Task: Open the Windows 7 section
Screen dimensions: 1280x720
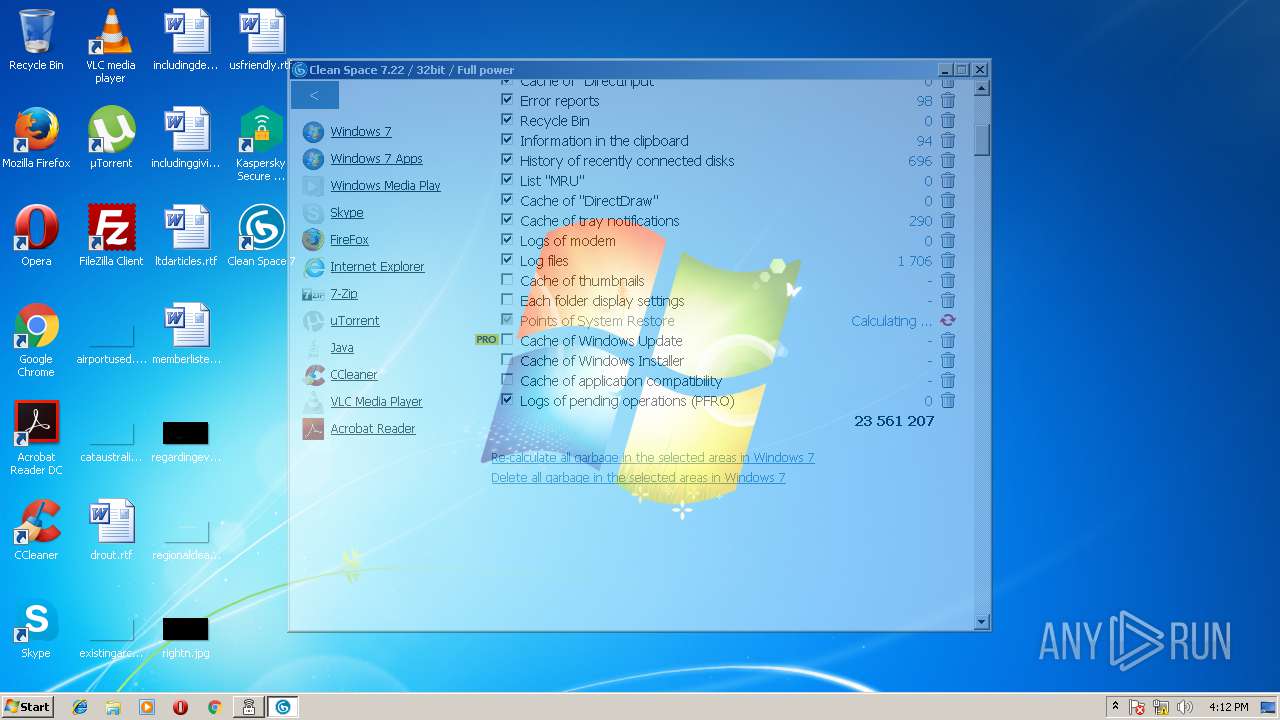Action: [361, 132]
